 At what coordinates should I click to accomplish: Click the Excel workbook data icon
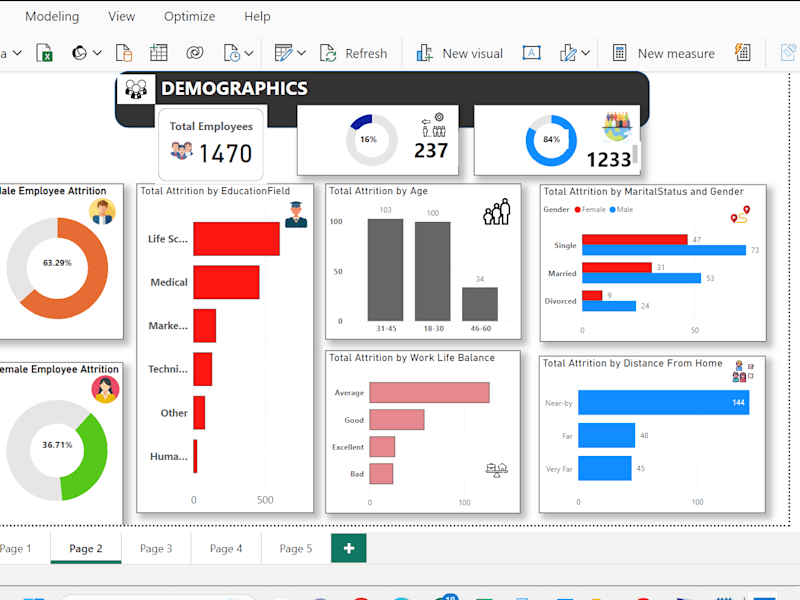pyautogui.click(x=44, y=53)
